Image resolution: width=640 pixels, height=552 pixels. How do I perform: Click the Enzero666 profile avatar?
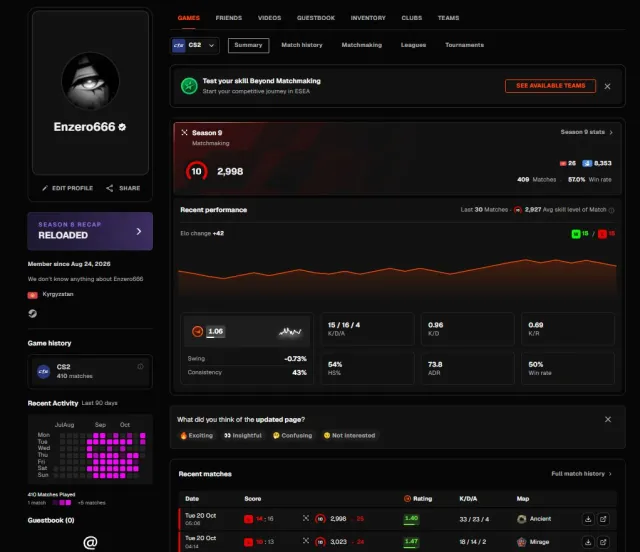point(90,81)
